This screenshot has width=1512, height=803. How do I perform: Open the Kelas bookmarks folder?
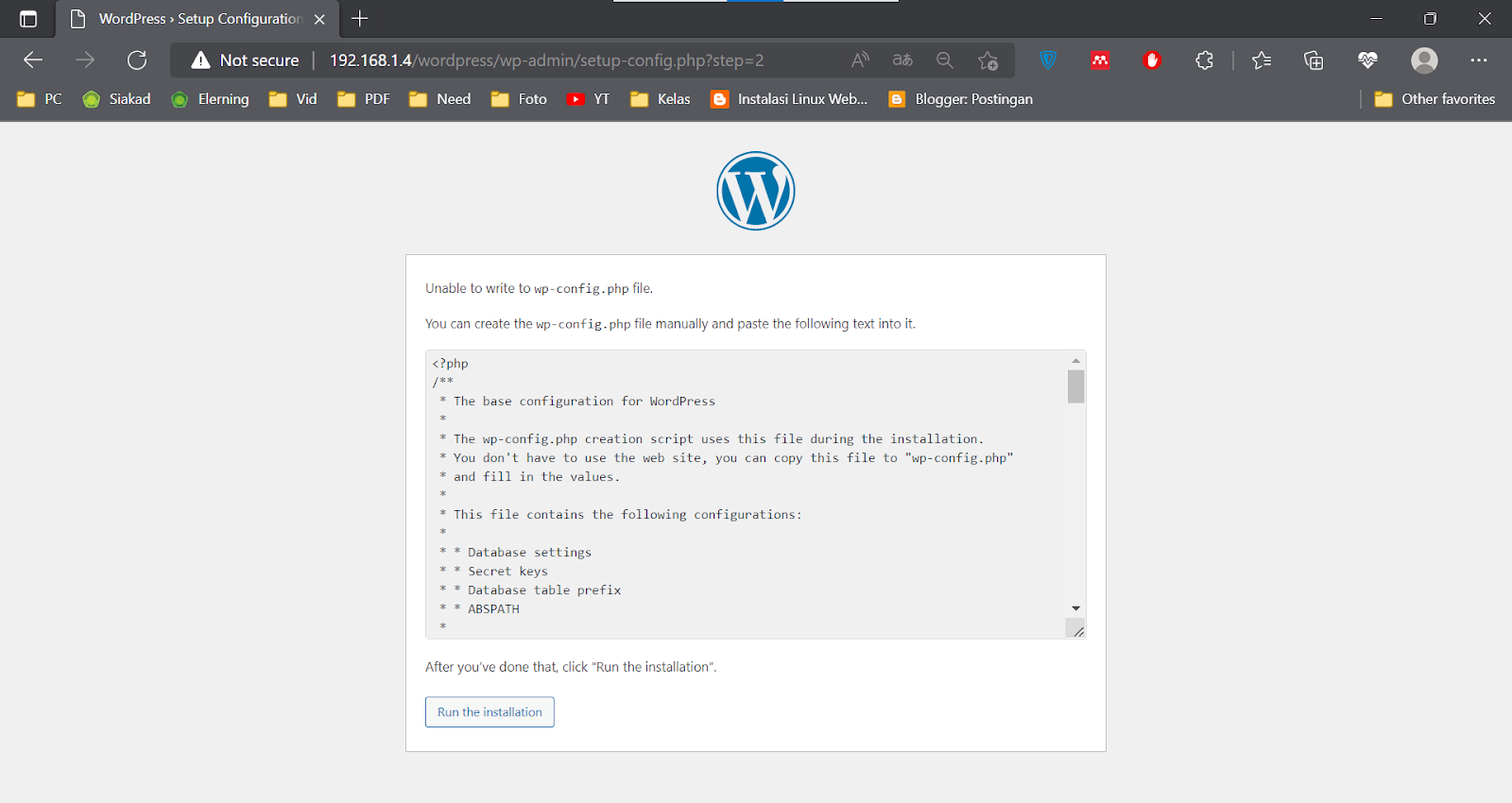(661, 99)
